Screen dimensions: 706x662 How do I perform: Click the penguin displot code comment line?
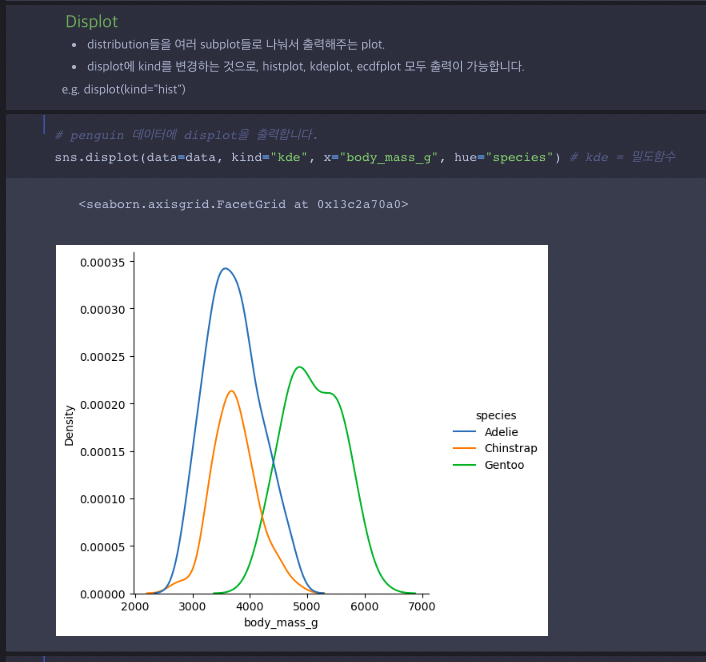pyautogui.click(x=186, y=135)
